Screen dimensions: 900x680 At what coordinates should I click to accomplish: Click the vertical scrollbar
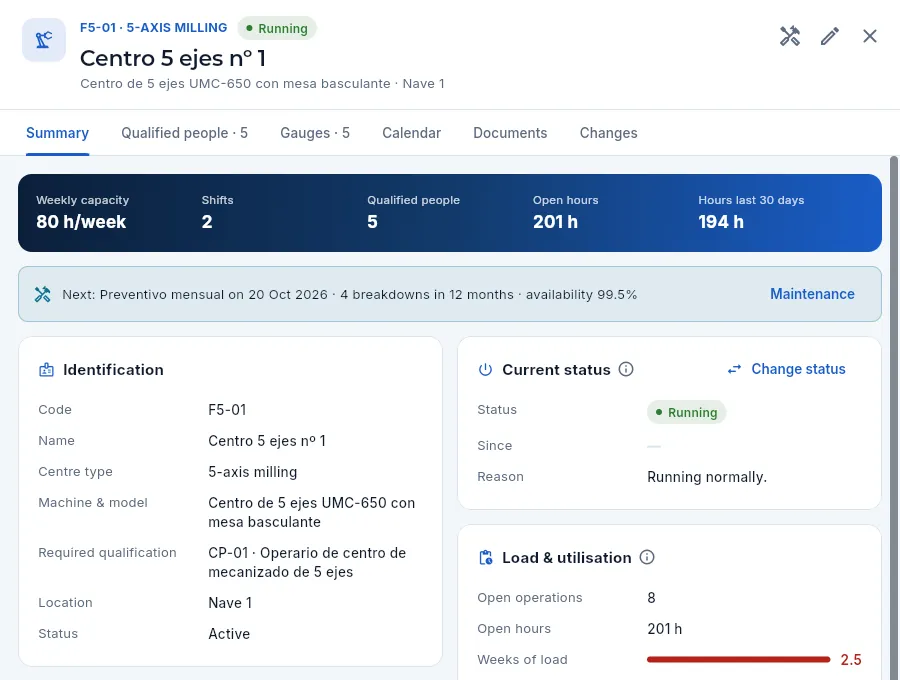[894, 418]
